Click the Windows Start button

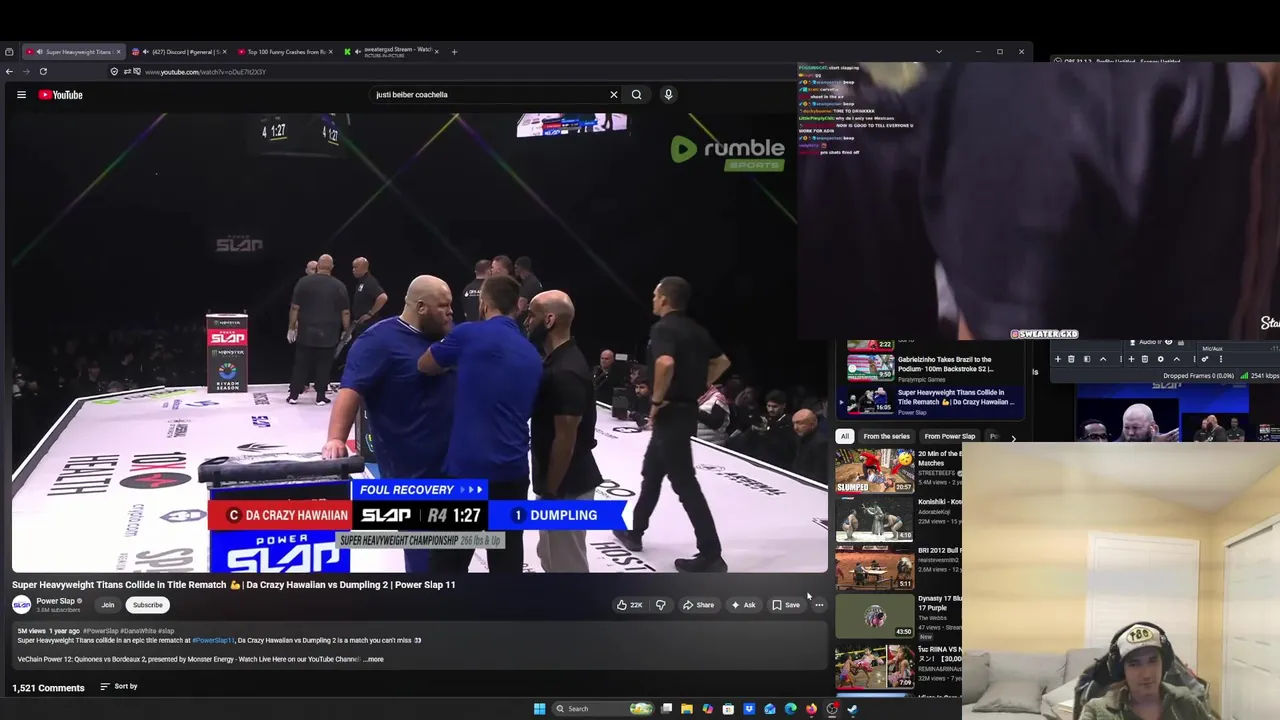tap(540, 709)
